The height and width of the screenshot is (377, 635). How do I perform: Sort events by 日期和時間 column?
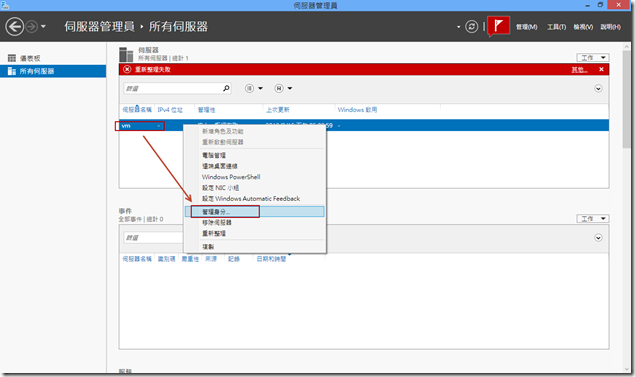tap(271, 259)
